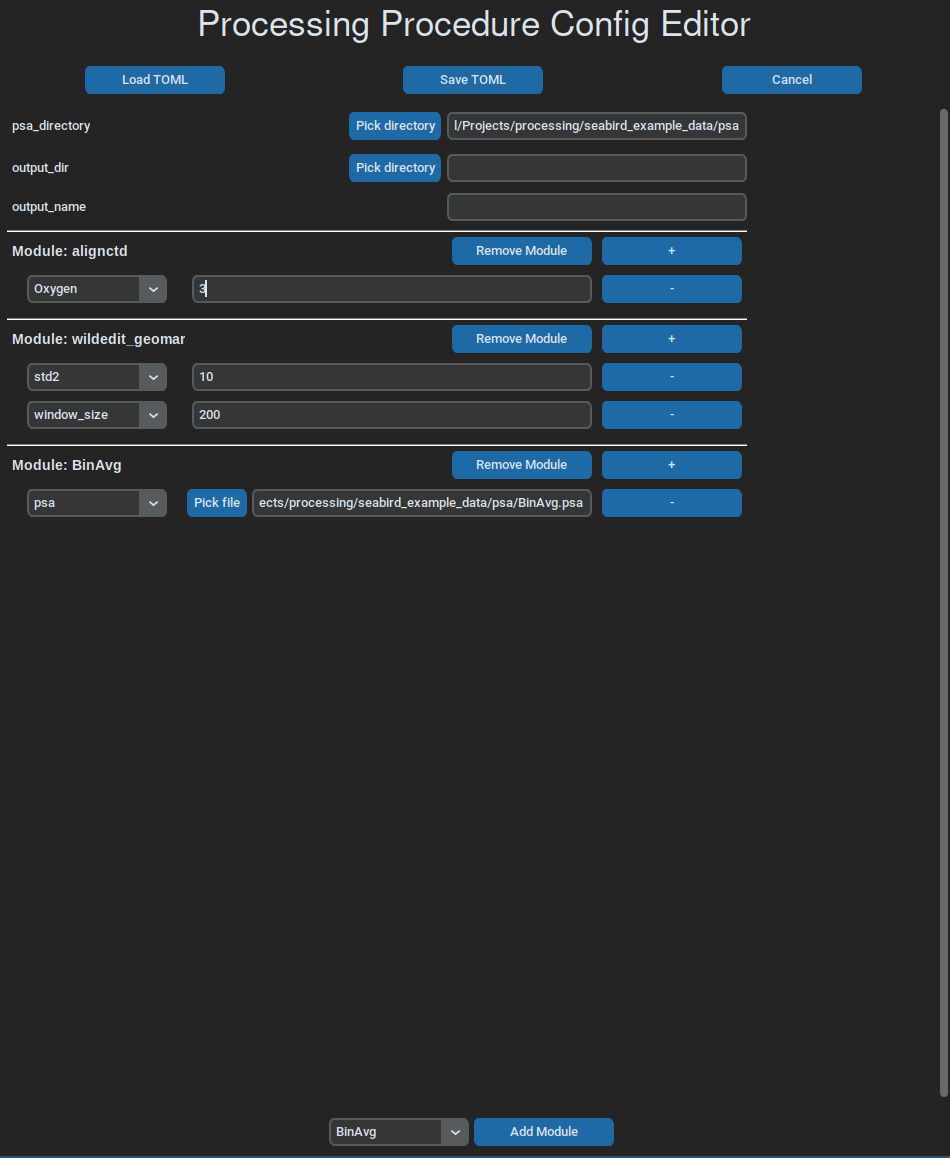Delete the std2 parameter row
Screen dimensions: 950x1158
coord(671,376)
